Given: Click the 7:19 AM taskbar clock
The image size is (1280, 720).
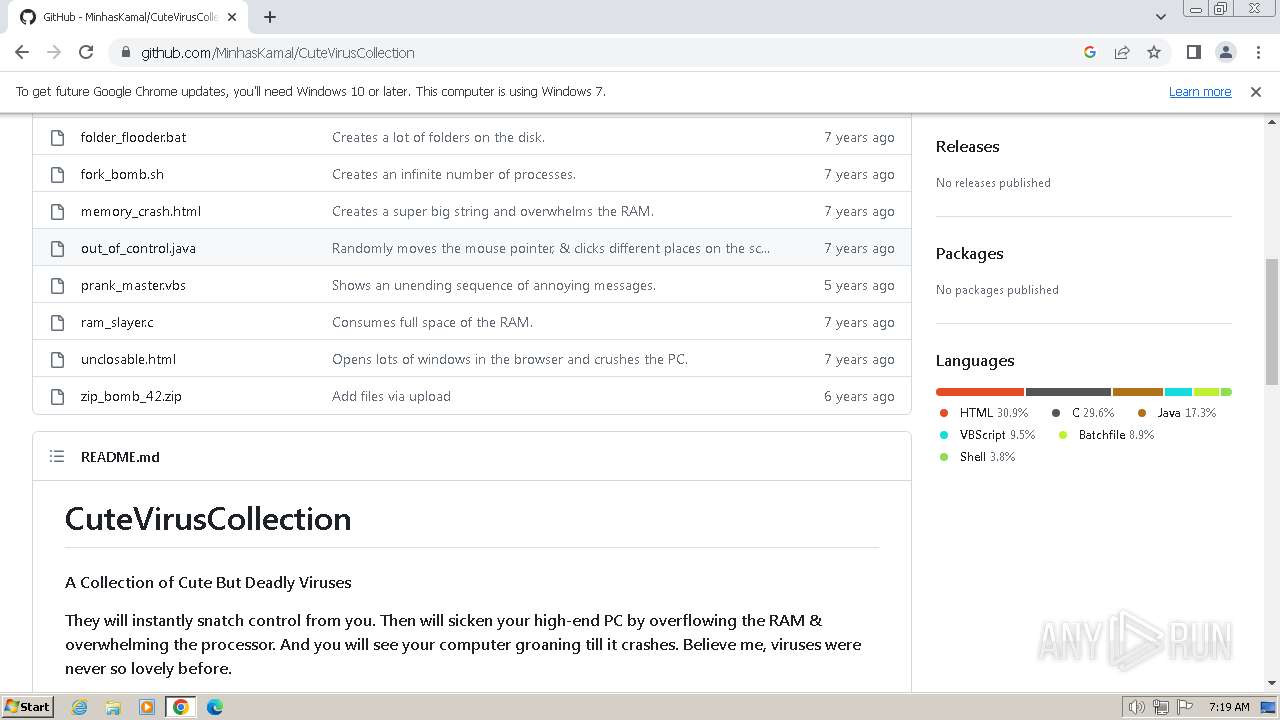Looking at the screenshot, I should pos(1228,707).
